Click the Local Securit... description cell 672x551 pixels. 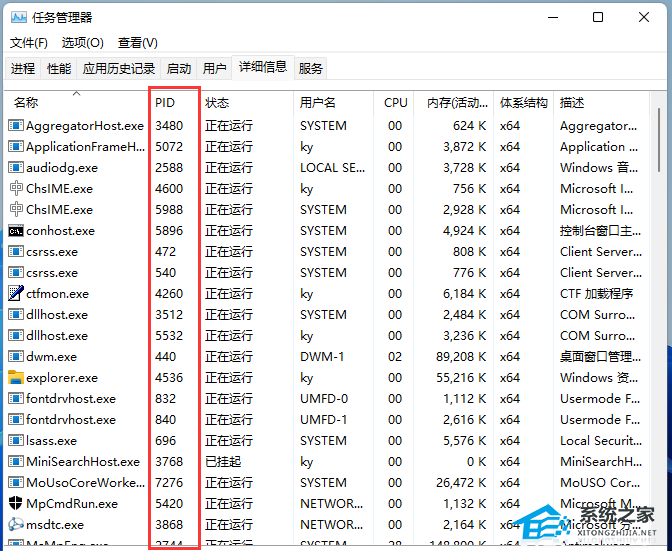(x=601, y=440)
